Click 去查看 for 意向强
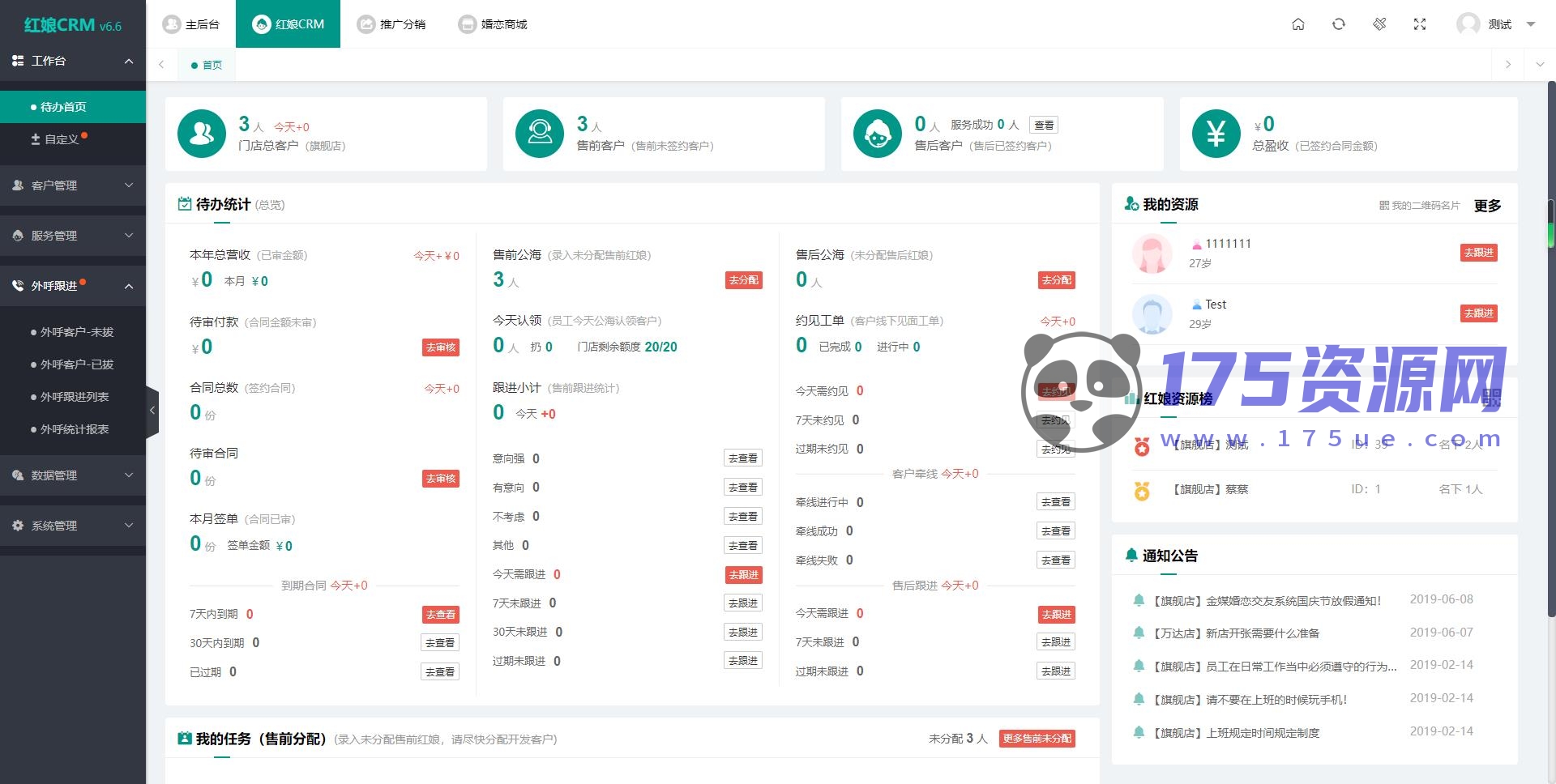The image size is (1556, 784). [743, 458]
